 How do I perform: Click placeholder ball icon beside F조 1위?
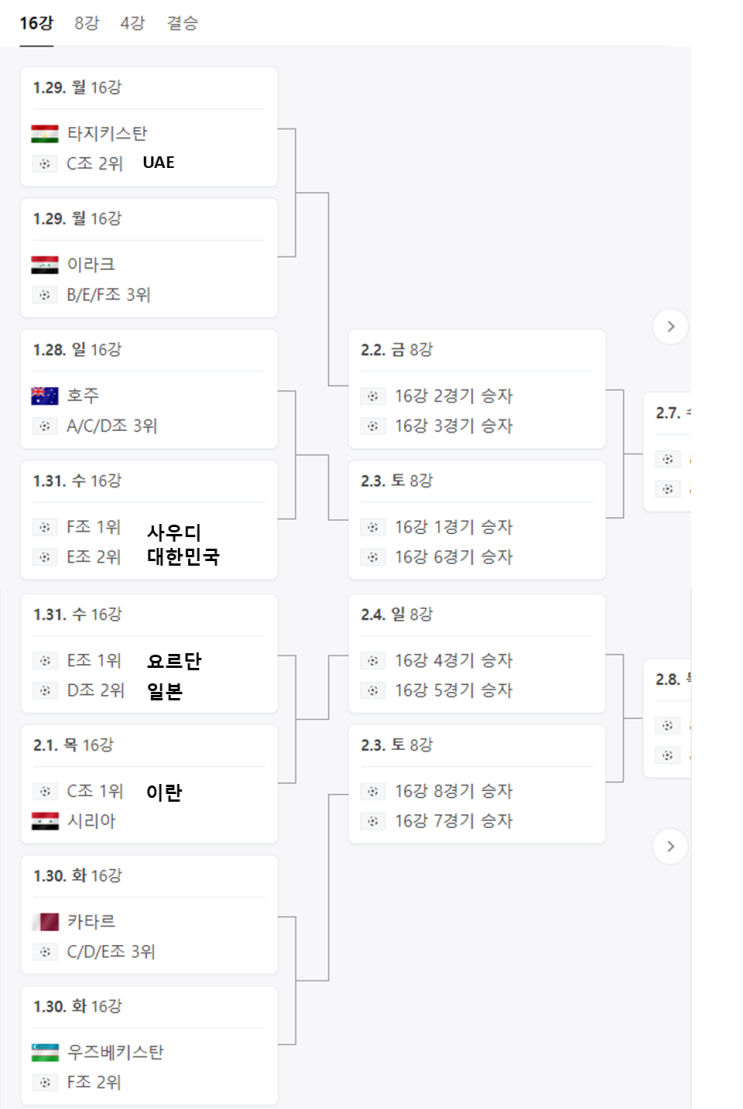(x=45, y=527)
